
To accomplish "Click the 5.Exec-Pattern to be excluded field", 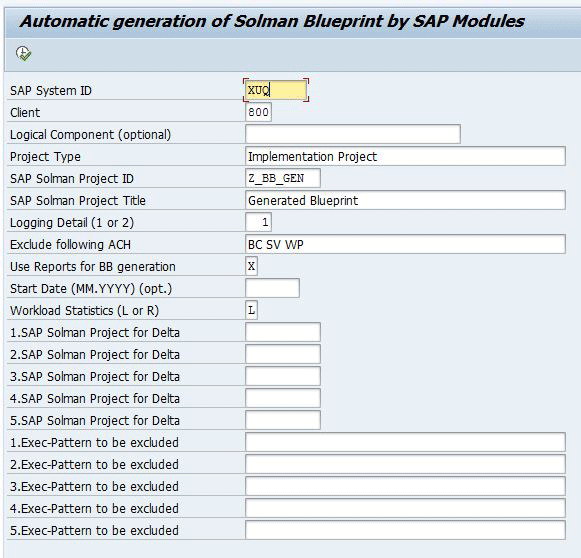I will point(405,530).
